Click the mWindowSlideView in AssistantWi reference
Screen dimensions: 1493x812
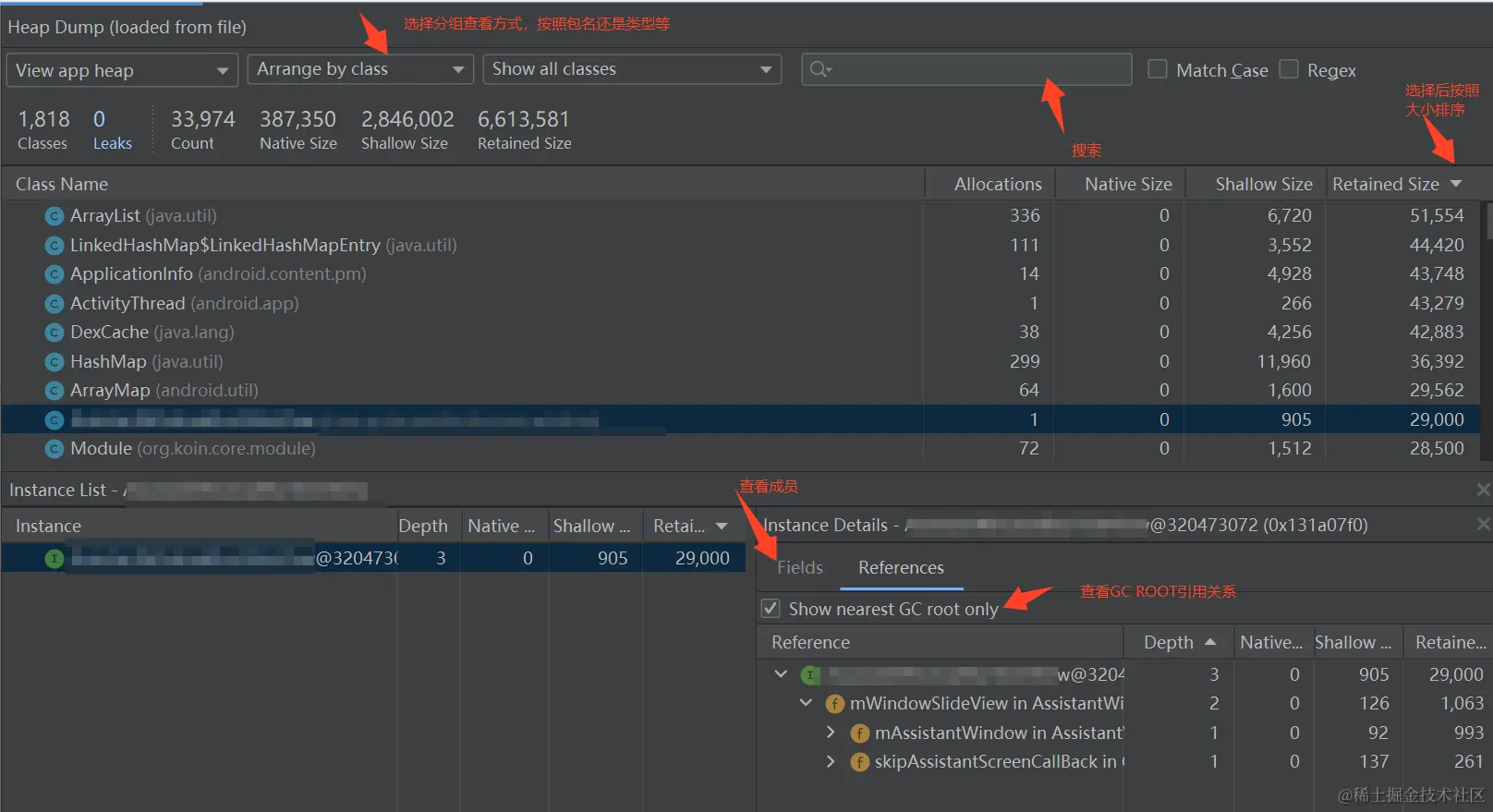pyautogui.click(x=987, y=703)
